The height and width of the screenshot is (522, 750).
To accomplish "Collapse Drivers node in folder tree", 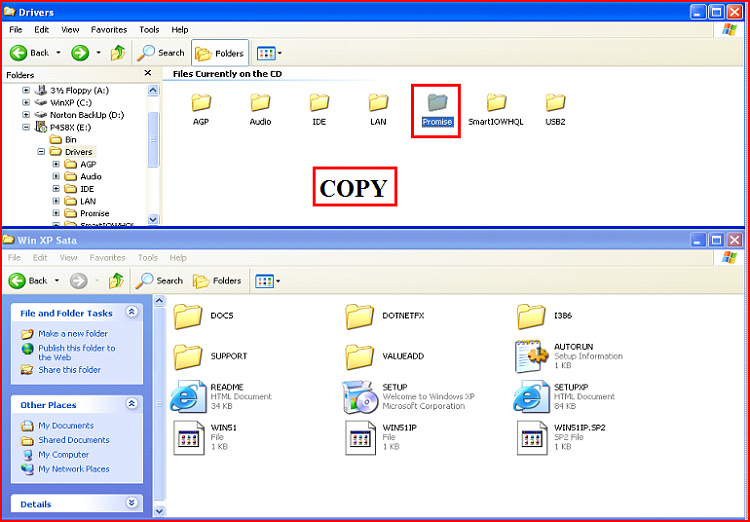I will point(41,152).
